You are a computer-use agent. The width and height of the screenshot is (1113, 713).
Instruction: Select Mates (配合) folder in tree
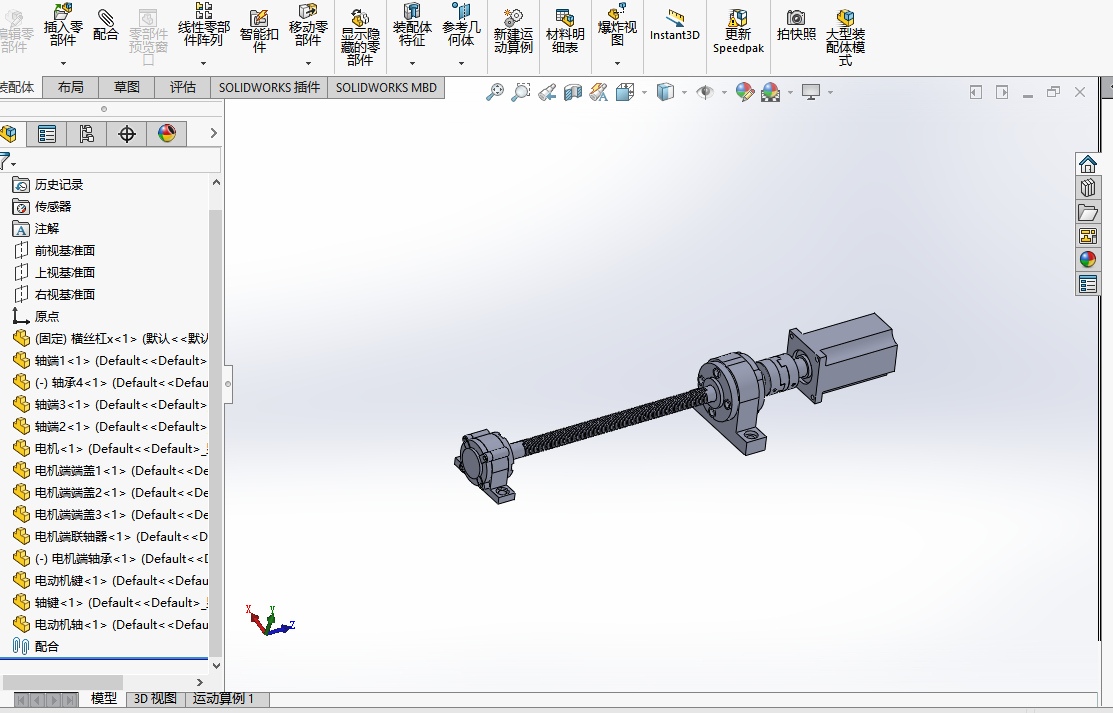[x=35, y=647]
